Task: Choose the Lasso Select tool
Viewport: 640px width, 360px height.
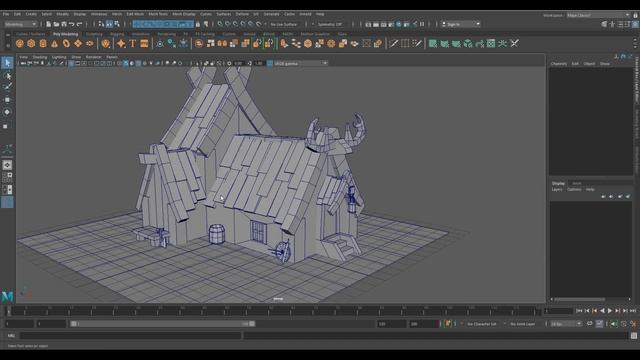Action: [7, 76]
